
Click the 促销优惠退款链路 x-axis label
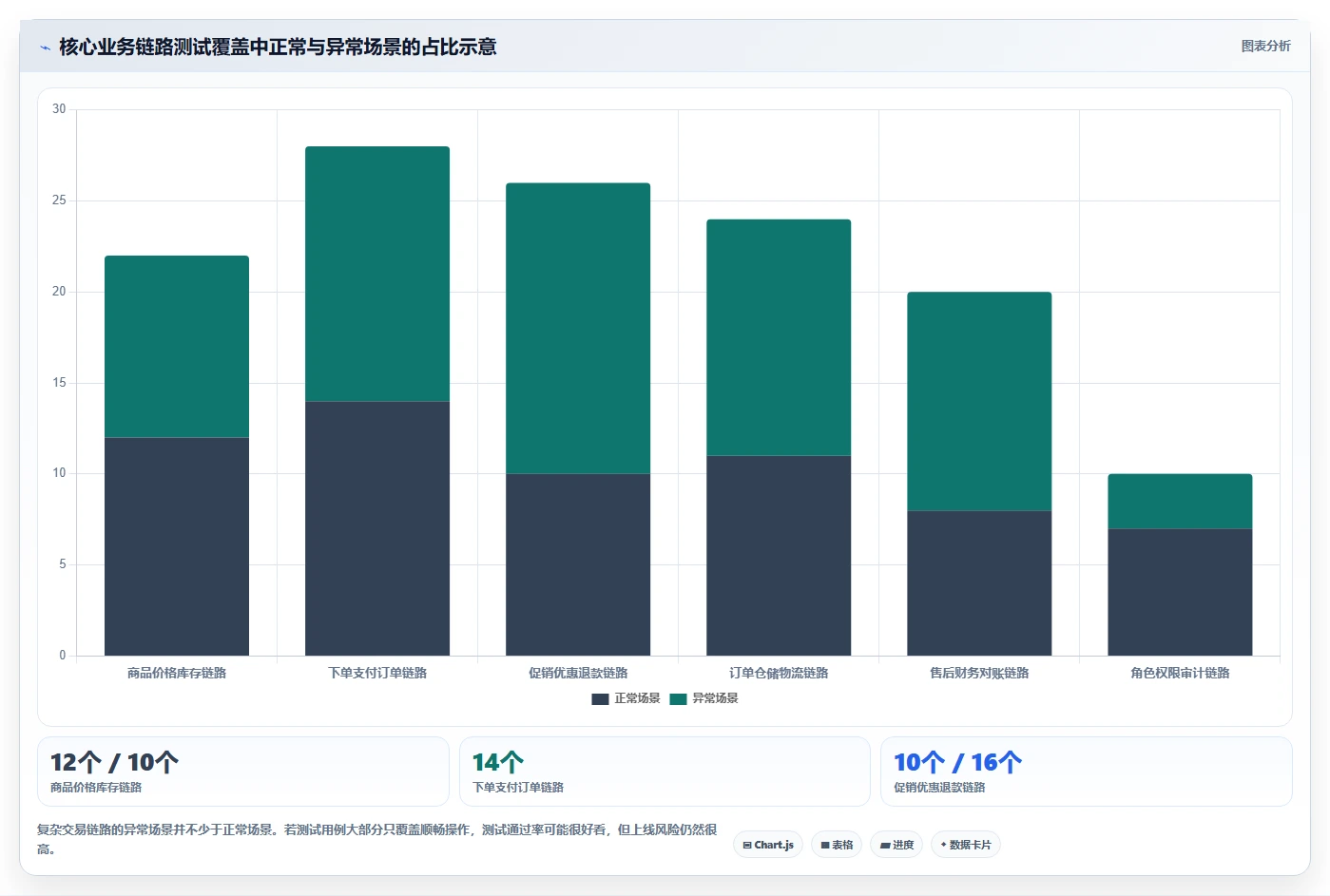click(x=578, y=673)
